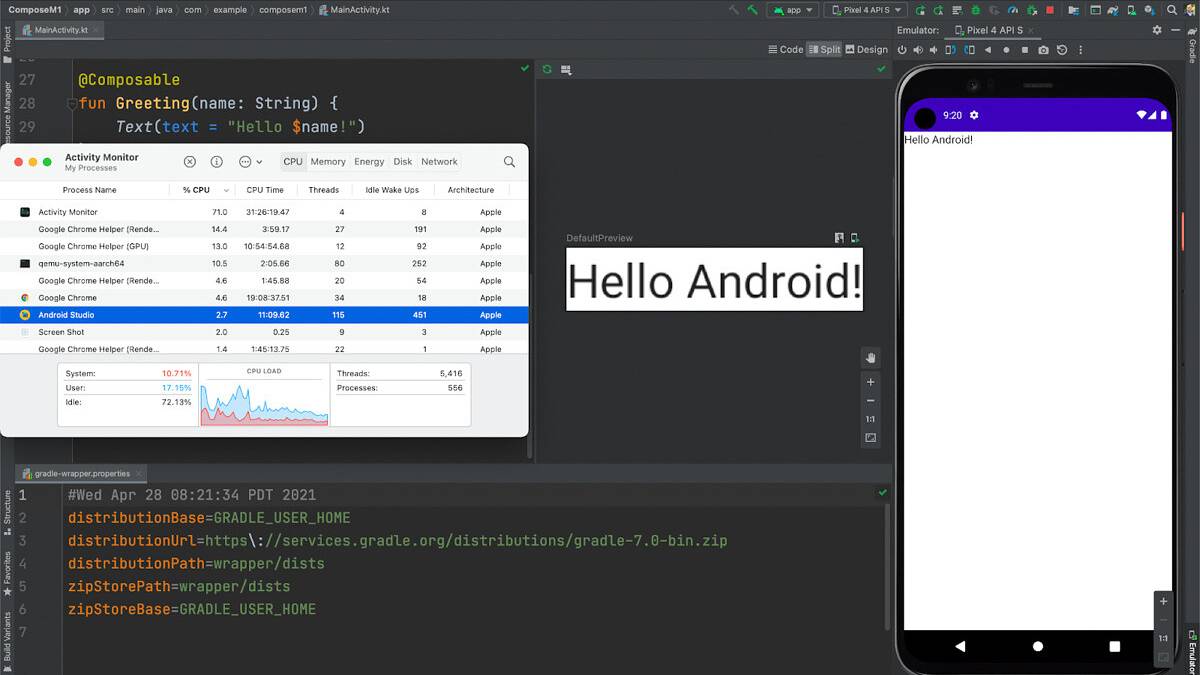
Task: Deploy DefaultPreview to device icon
Action: pos(855,238)
